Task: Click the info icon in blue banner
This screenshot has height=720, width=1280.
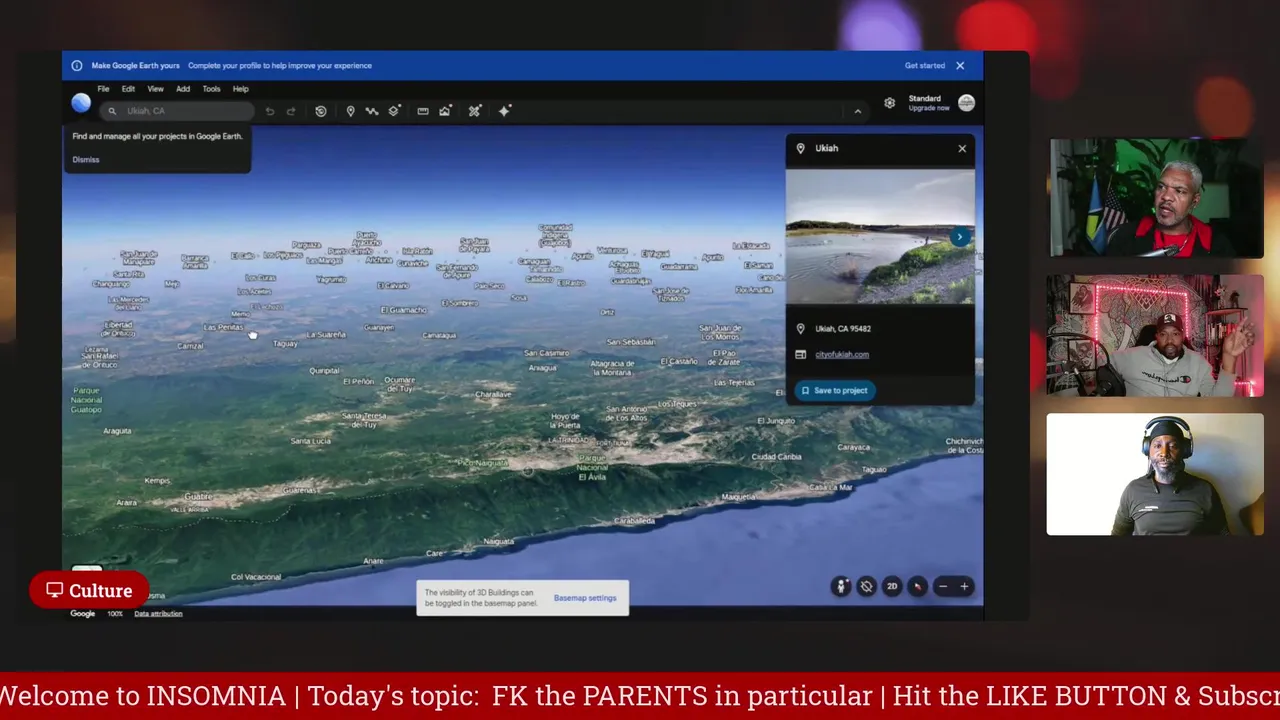Action: tap(77, 66)
